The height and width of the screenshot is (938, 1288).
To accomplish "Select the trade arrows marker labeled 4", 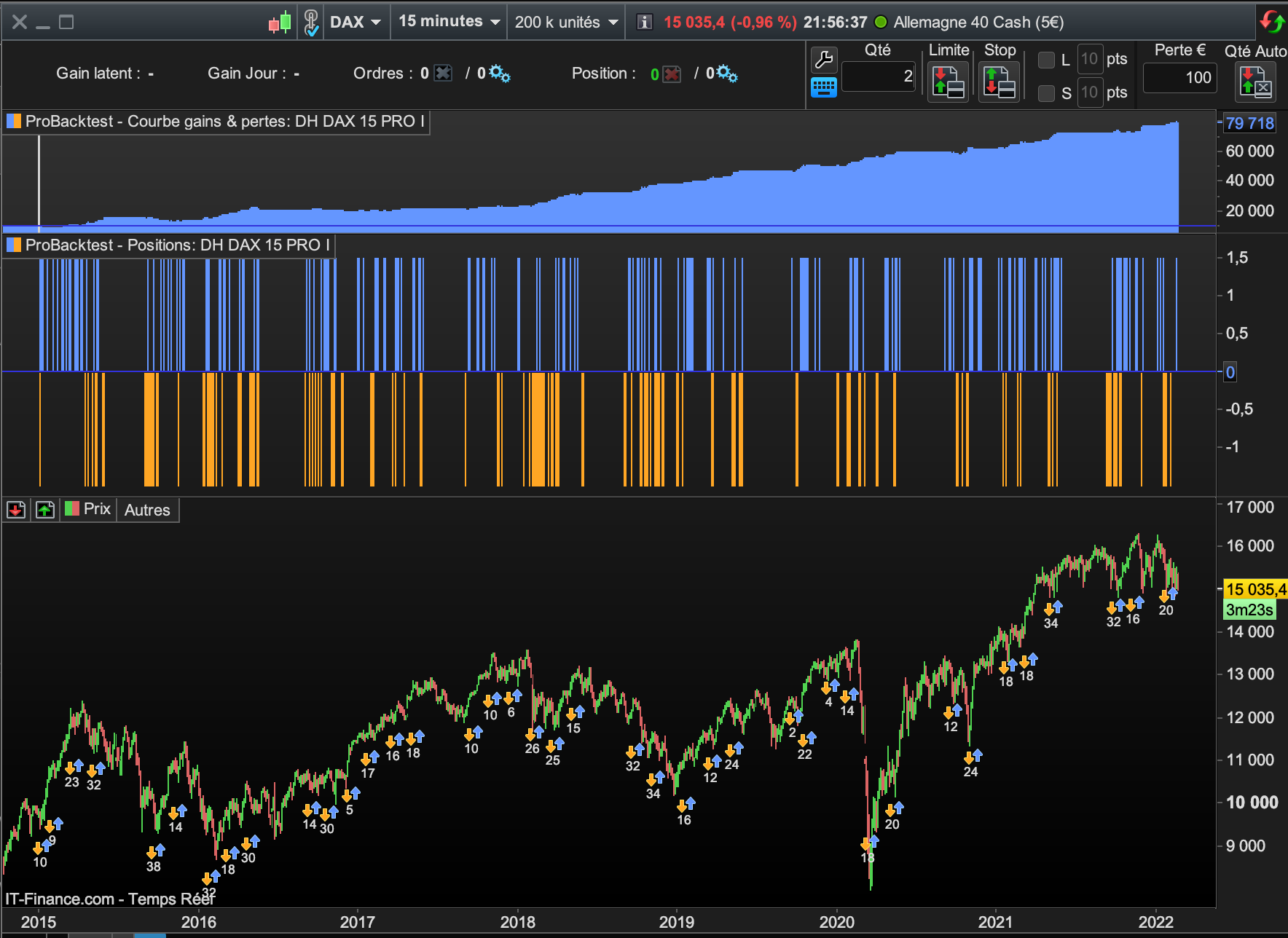I will coord(830,686).
